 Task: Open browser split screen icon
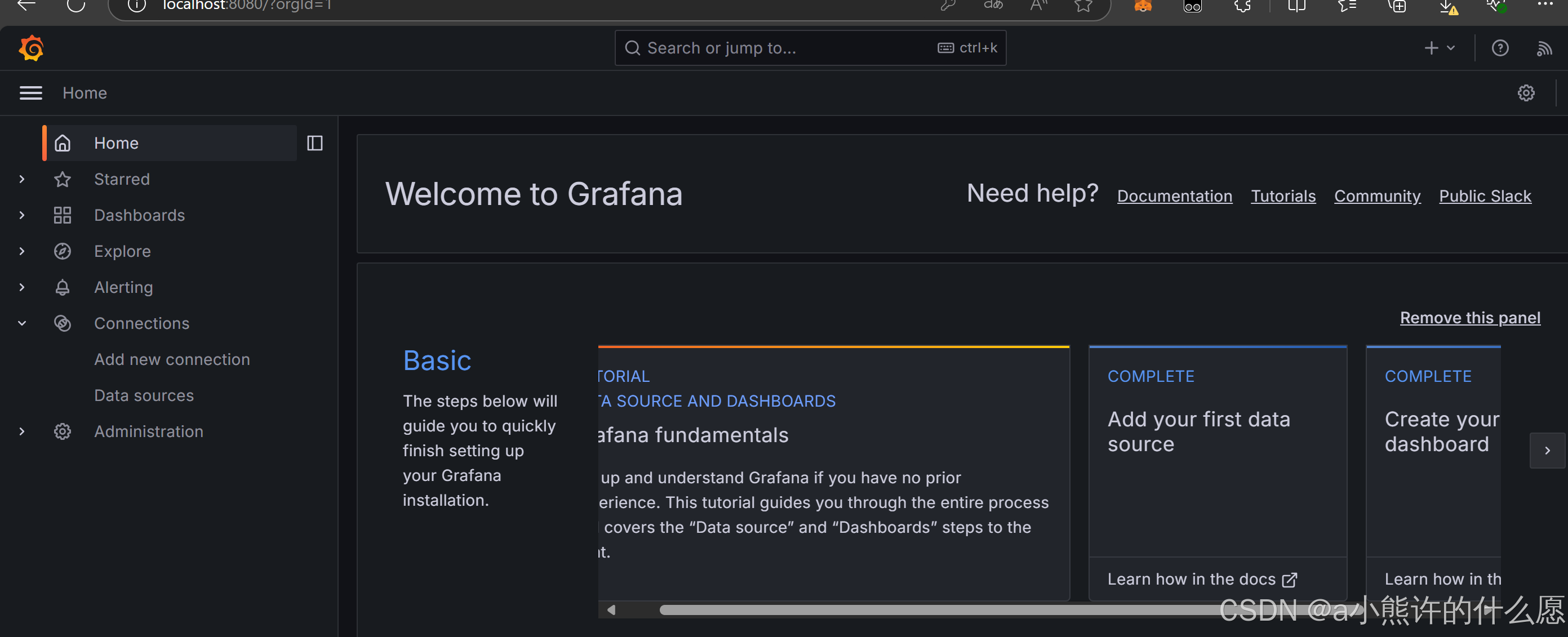(1296, 6)
